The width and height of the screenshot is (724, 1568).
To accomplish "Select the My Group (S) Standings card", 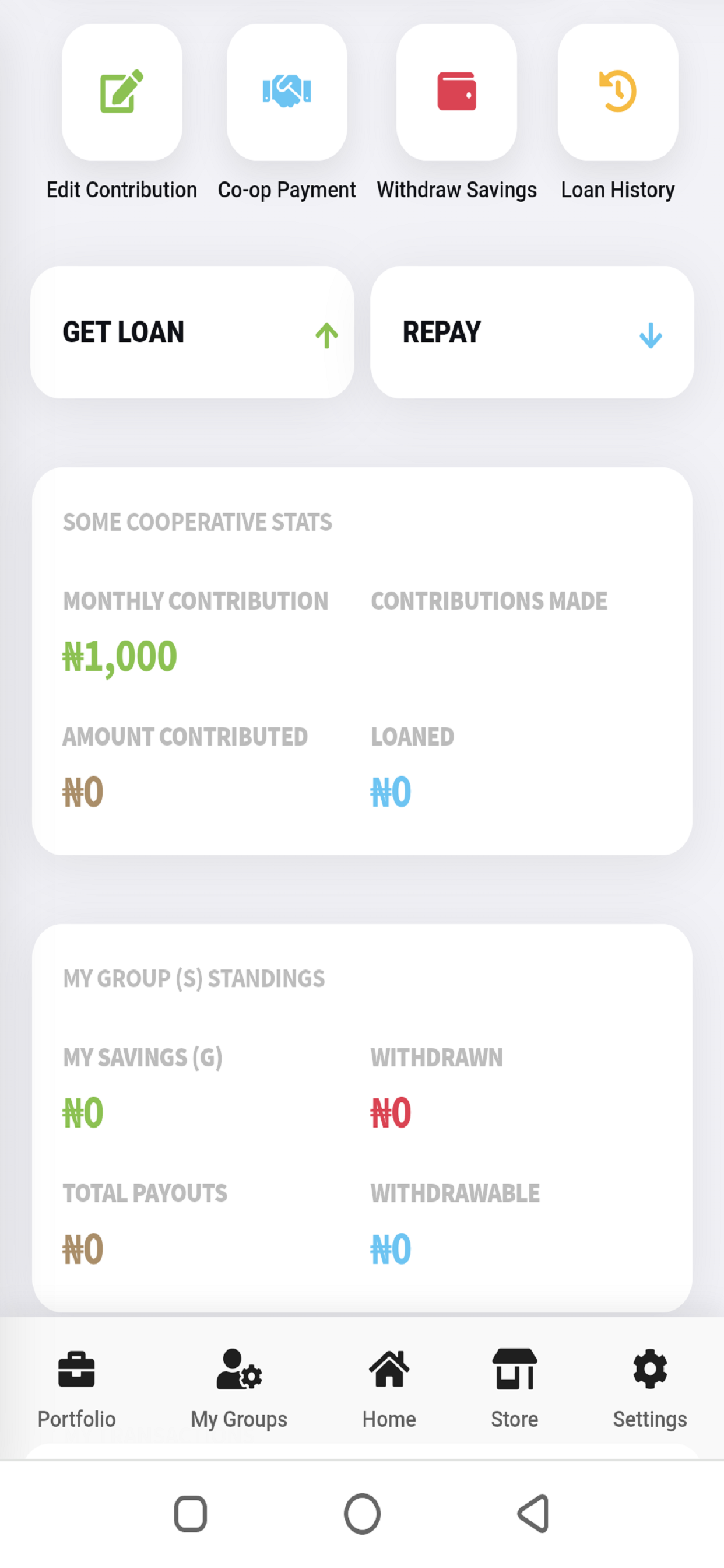I will pyautogui.click(x=362, y=1118).
